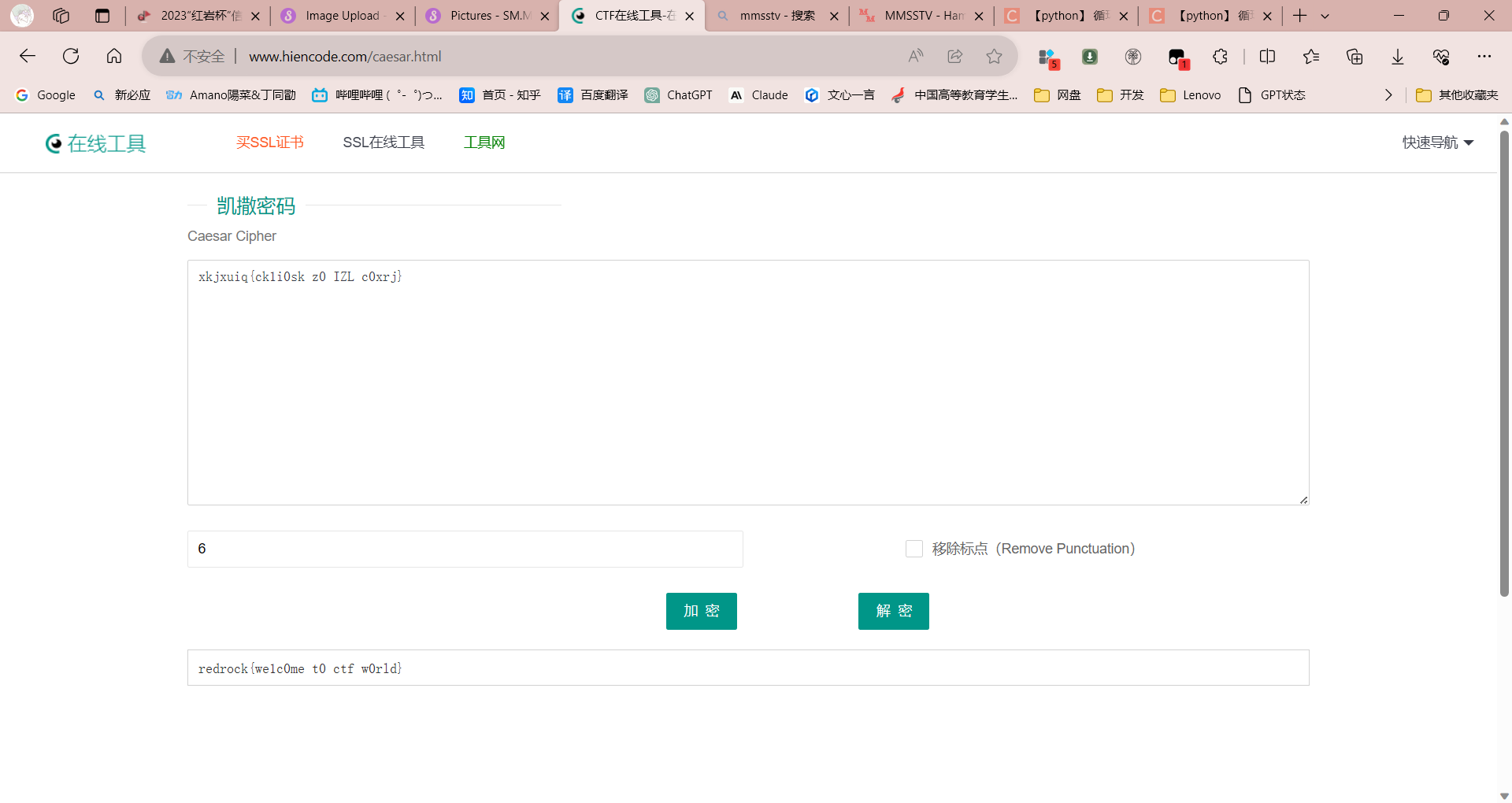Open the browser home page
This screenshot has width=1512, height=803.
(114, 56)
